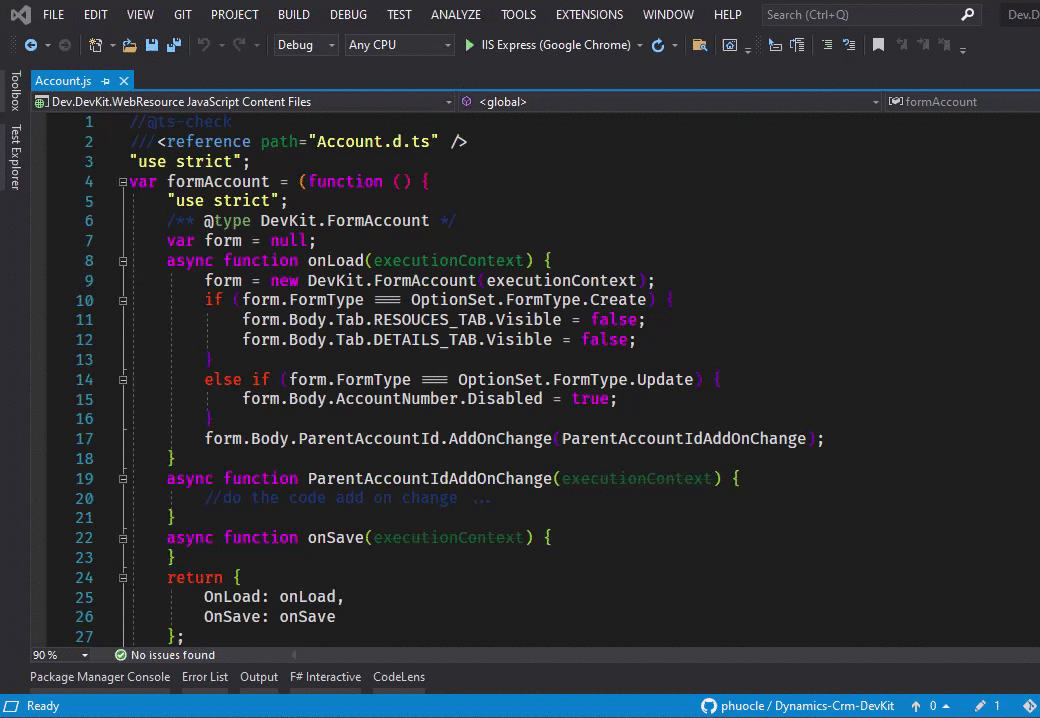This screenshot has width=1040, height=718.
Task: Click the GitHub icon in status bar
Action: pos(708,706)
